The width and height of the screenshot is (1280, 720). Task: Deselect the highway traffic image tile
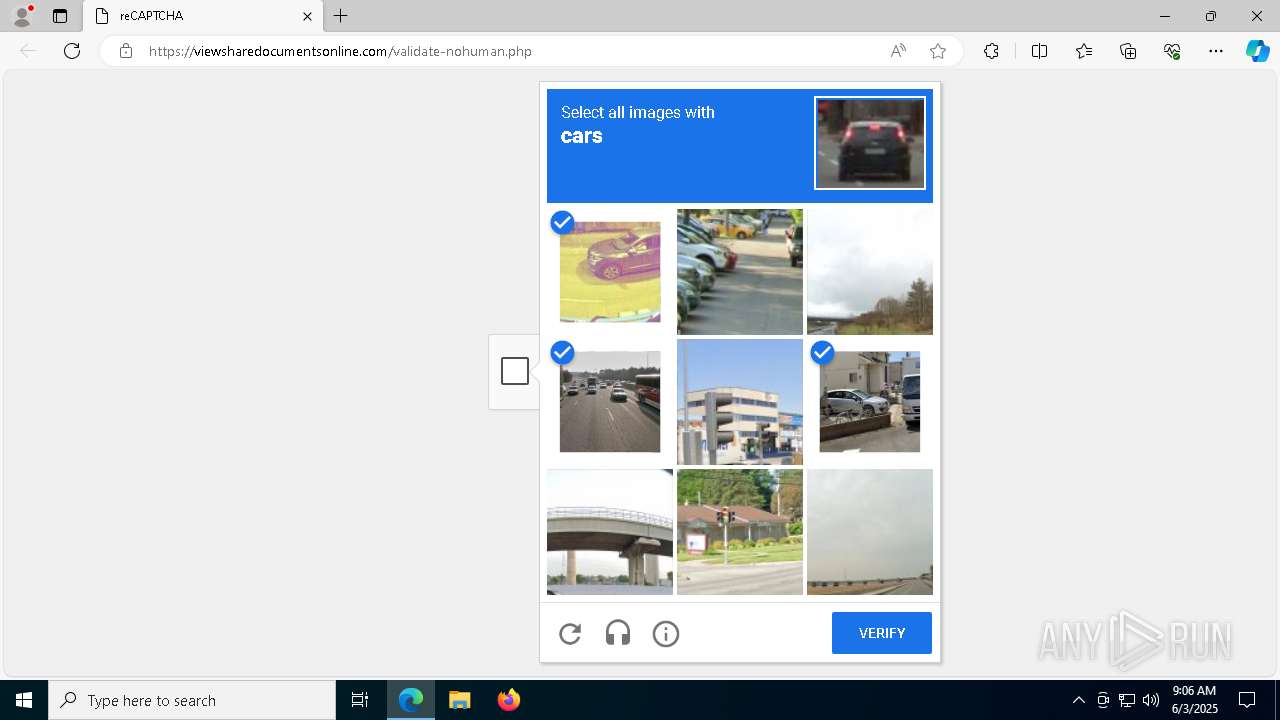610,402
